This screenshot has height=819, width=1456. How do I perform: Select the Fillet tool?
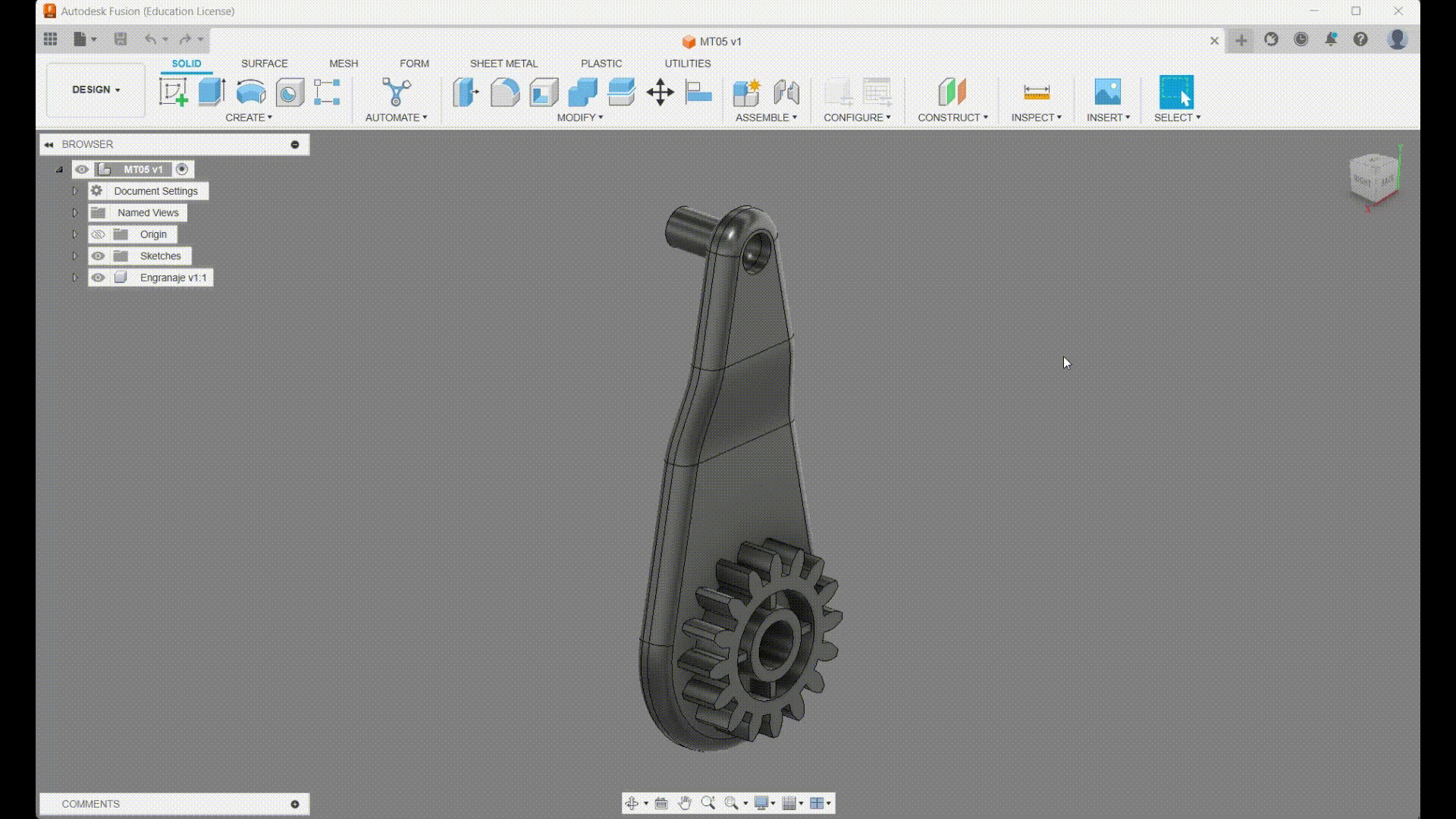click(504, 92)
